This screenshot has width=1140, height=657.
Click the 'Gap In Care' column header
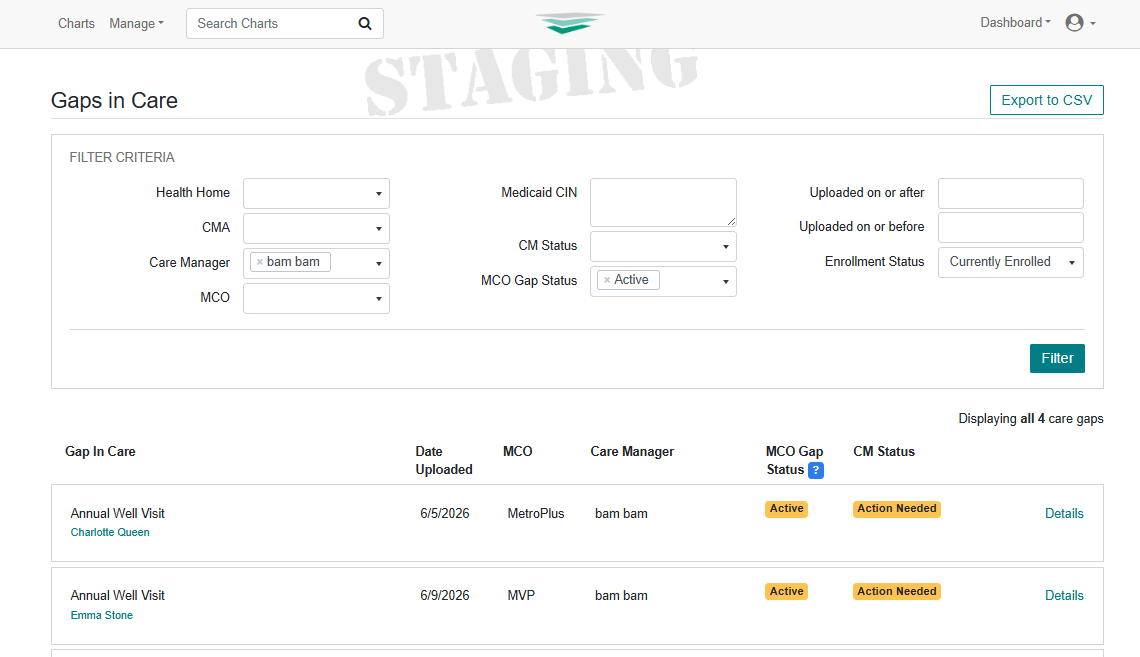click(100, 451)
